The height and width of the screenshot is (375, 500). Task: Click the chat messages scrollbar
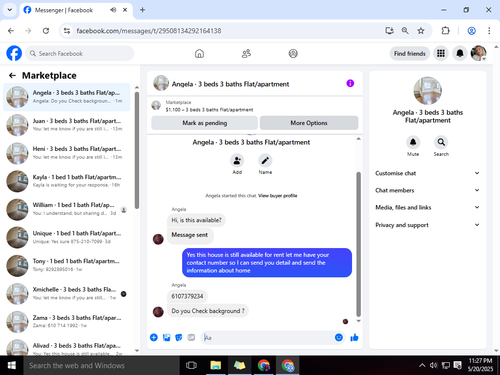coord(359,244)
